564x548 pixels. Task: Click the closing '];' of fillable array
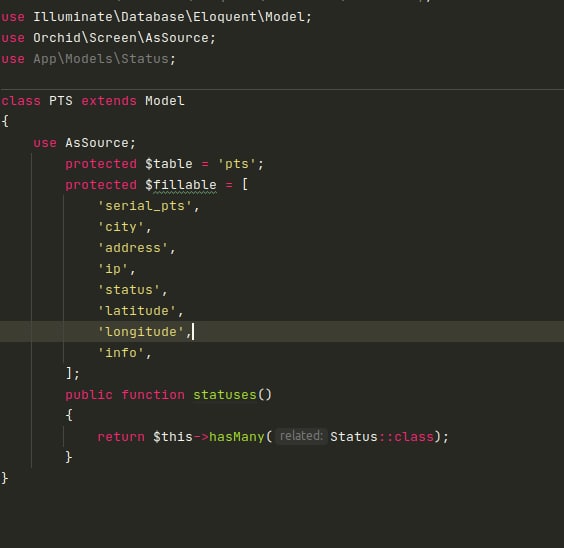tap(72, 374)
